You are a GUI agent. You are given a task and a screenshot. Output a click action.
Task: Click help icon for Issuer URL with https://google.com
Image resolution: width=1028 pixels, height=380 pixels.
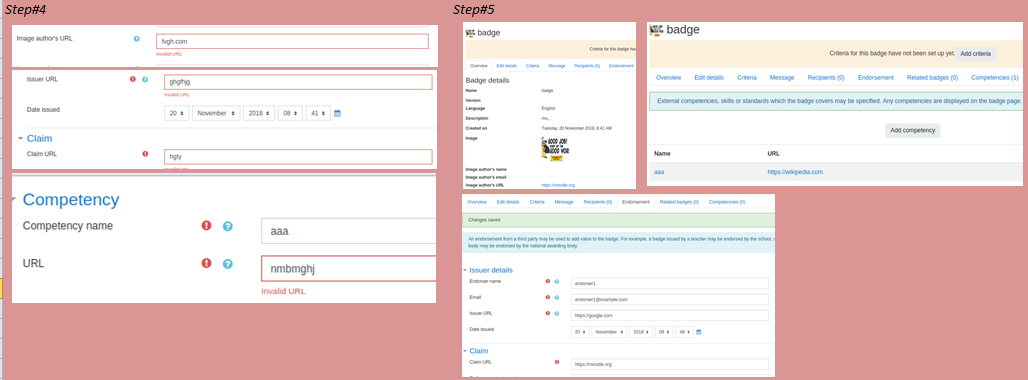pyautogui.click(x=557, y=313)
